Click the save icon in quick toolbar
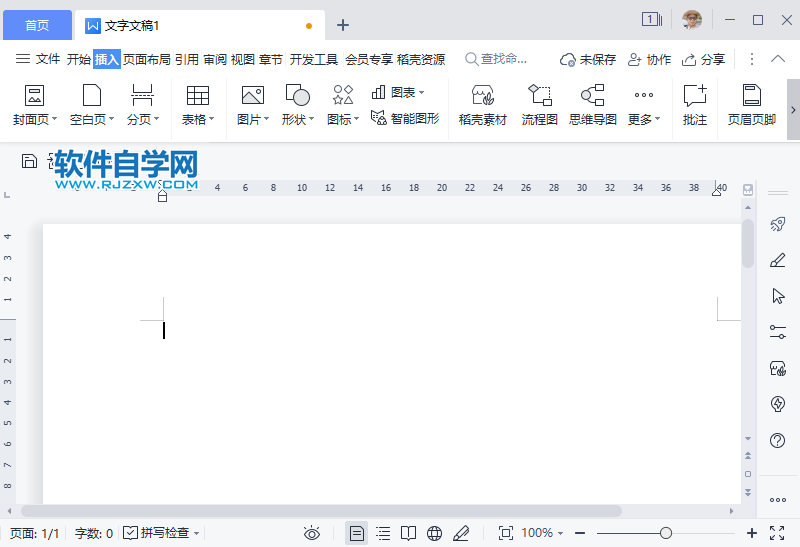This screenshot has width=800, height=547. click(x=30, y=161)
